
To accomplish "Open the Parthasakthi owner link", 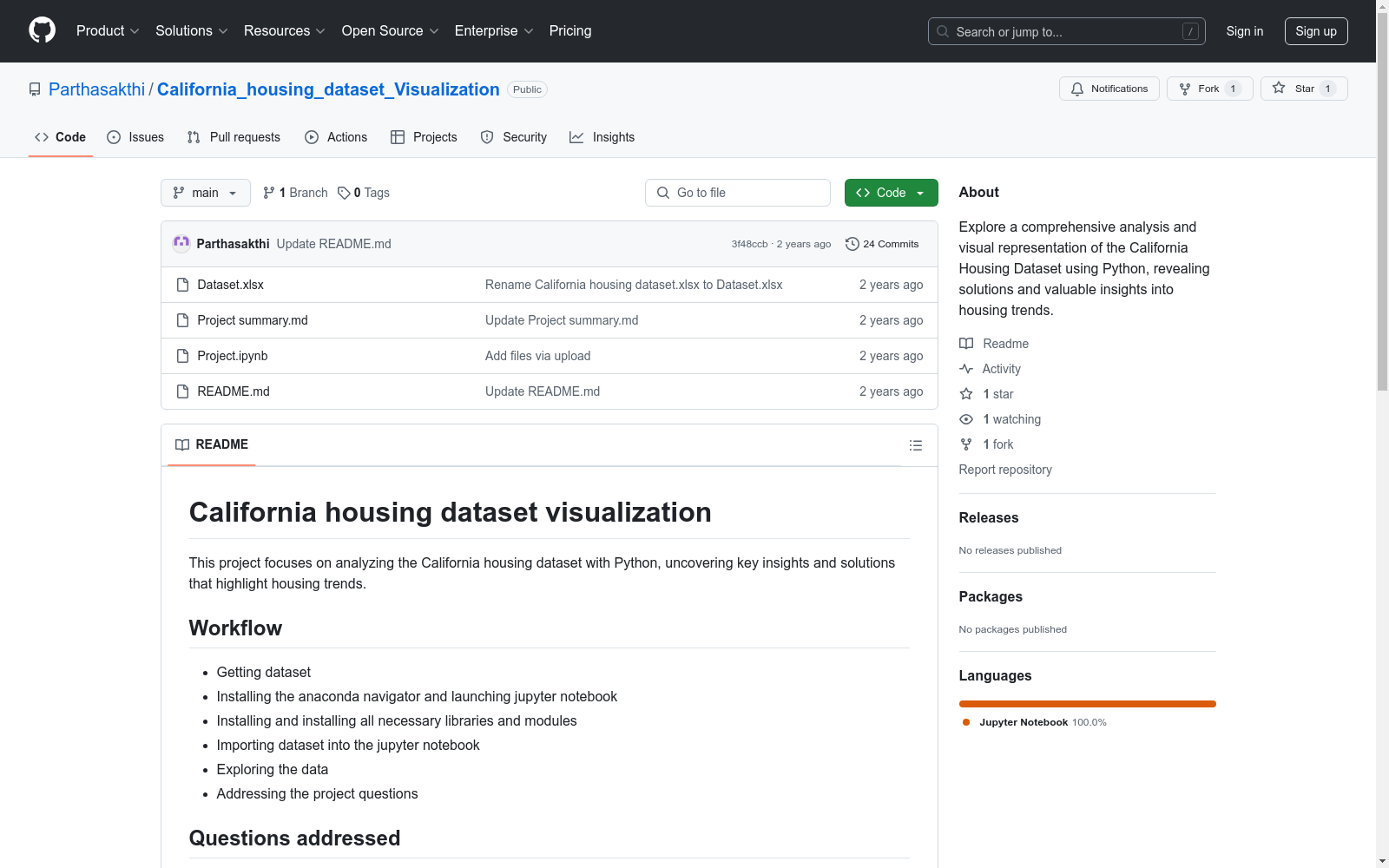I will click(x=96, y=89).
